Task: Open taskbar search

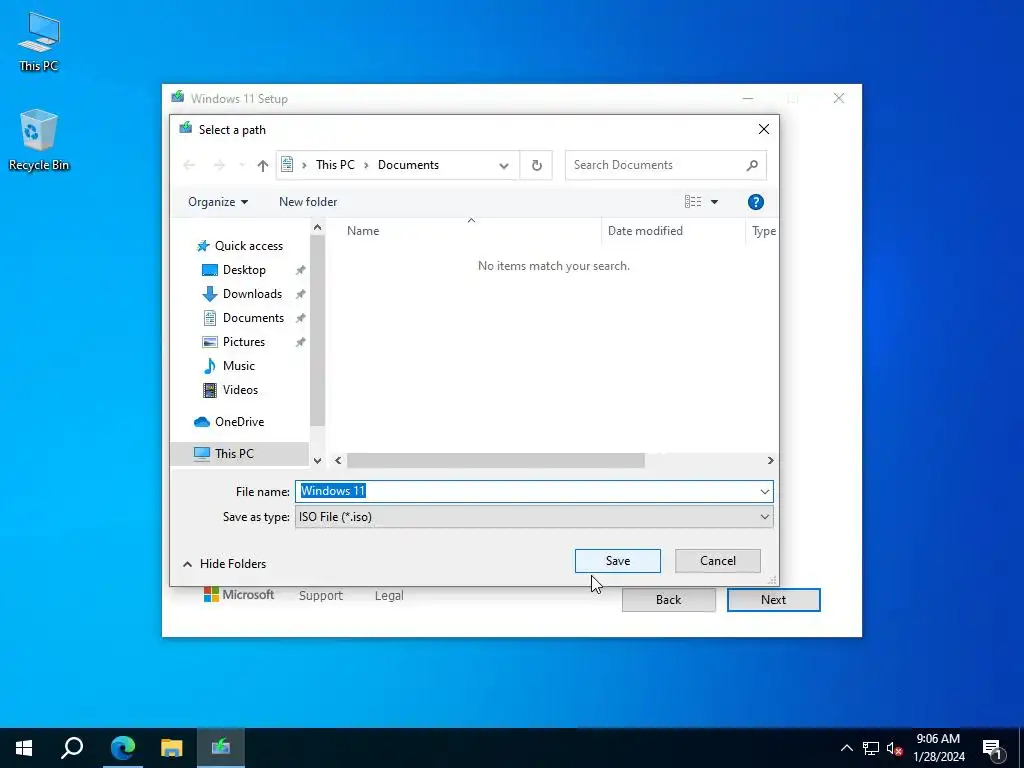Action: click(72, 748)
